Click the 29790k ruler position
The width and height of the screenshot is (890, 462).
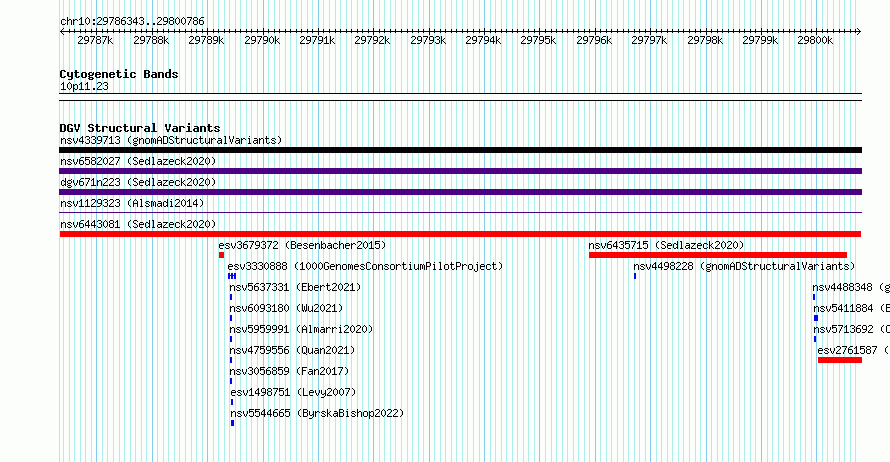[262, 40]
